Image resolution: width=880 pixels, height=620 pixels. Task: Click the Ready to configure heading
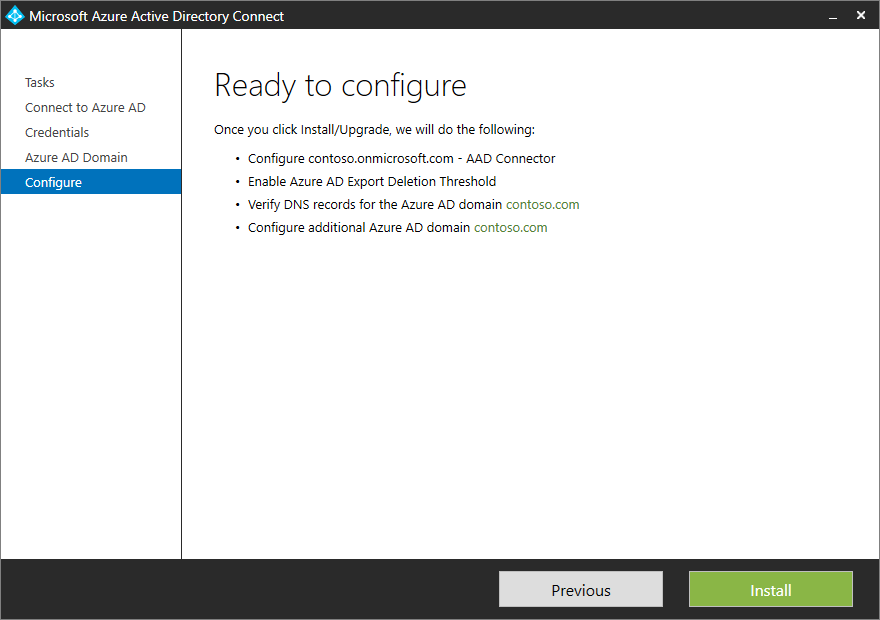point(340,86)
